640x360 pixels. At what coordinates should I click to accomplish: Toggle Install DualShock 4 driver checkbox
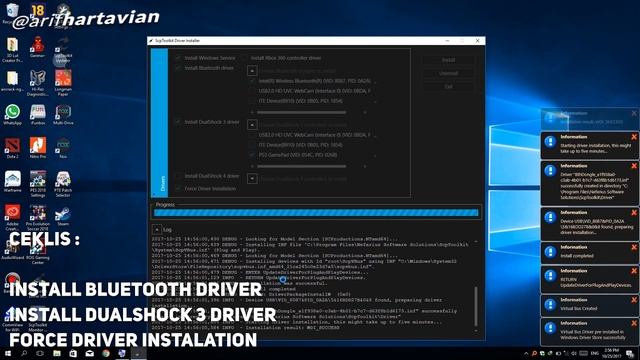pos(178,176)
